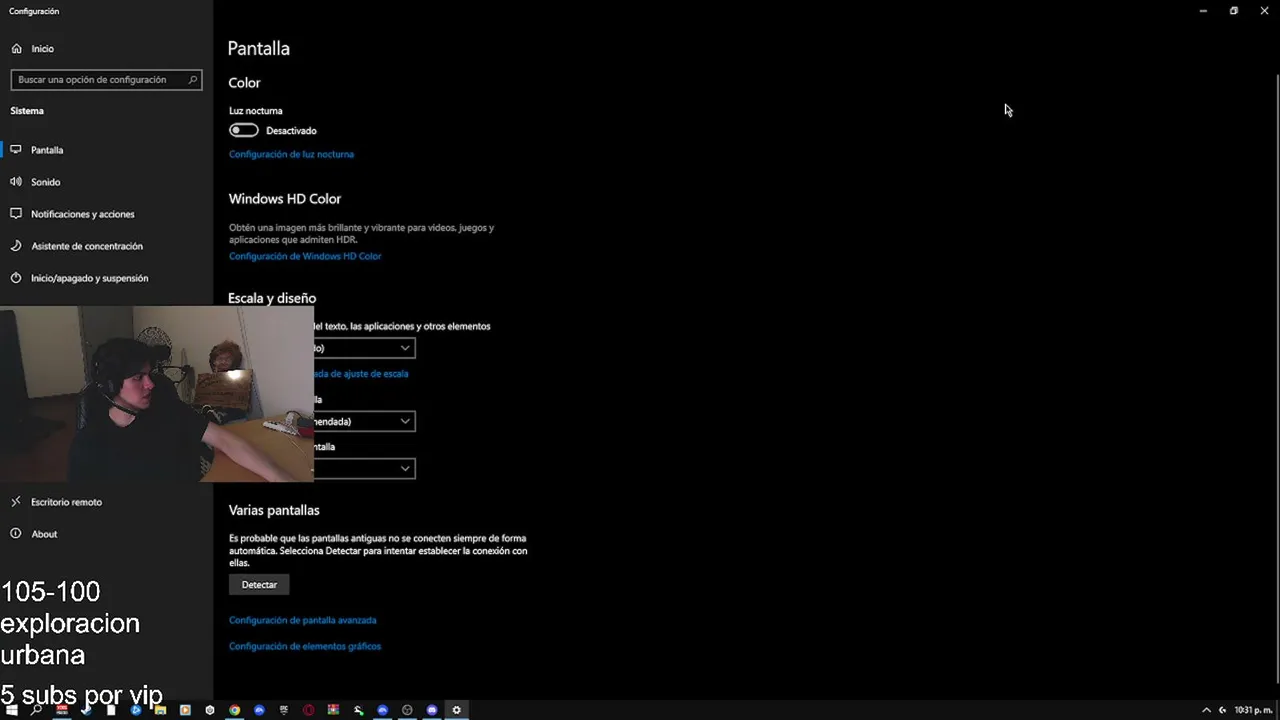Click the 'Sistema' sidebar category label
The height and width of the screenshot is (720, 1280).
(27, 111)
